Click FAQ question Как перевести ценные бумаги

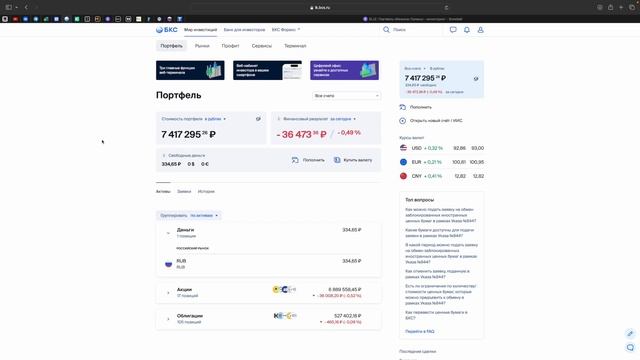[436, 315]
